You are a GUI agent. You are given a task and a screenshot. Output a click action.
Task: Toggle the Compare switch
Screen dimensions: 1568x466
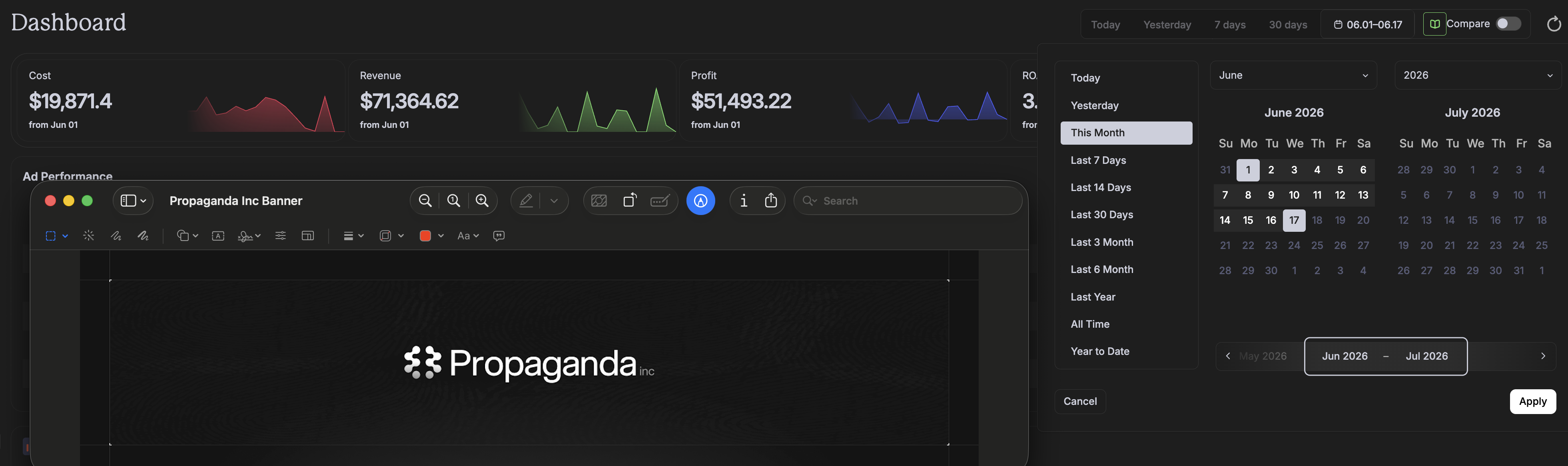click(1508, 24)
